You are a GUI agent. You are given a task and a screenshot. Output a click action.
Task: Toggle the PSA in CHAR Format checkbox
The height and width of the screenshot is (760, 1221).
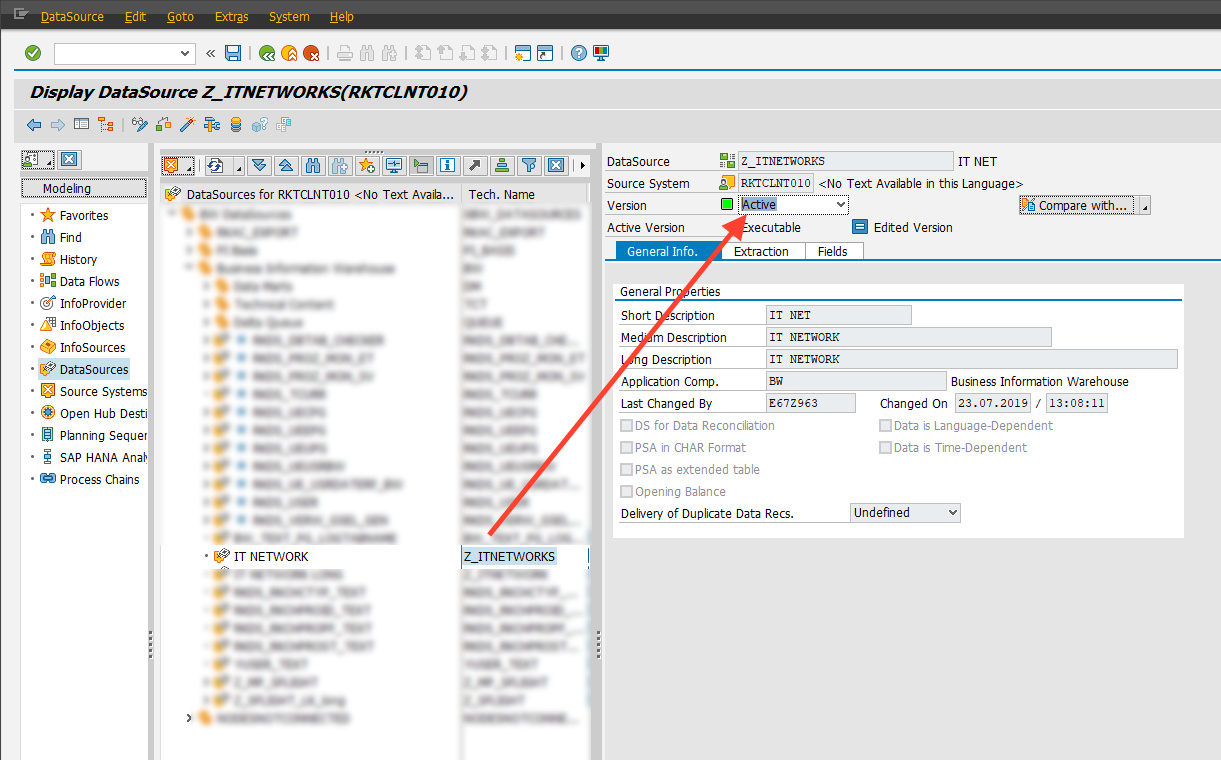[x=627, y=448]
